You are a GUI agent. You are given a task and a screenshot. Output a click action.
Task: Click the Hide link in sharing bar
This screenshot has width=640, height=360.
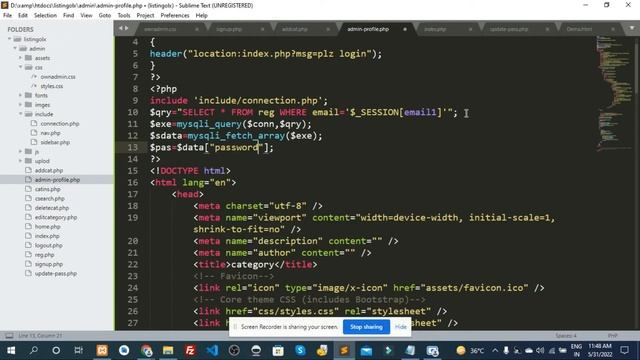pyautogui.click(x=401, y=327)
